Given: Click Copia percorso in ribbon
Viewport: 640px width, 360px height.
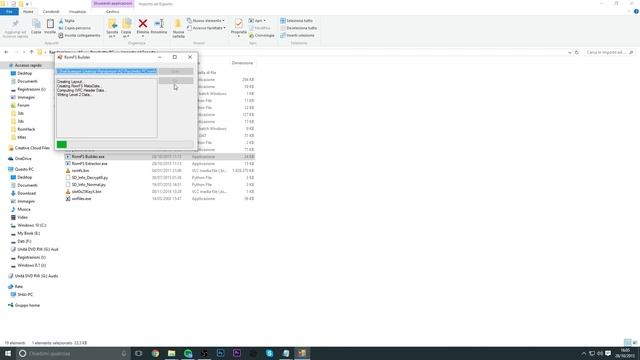Looking at the screenshot, I should click(x=75, y=28).
